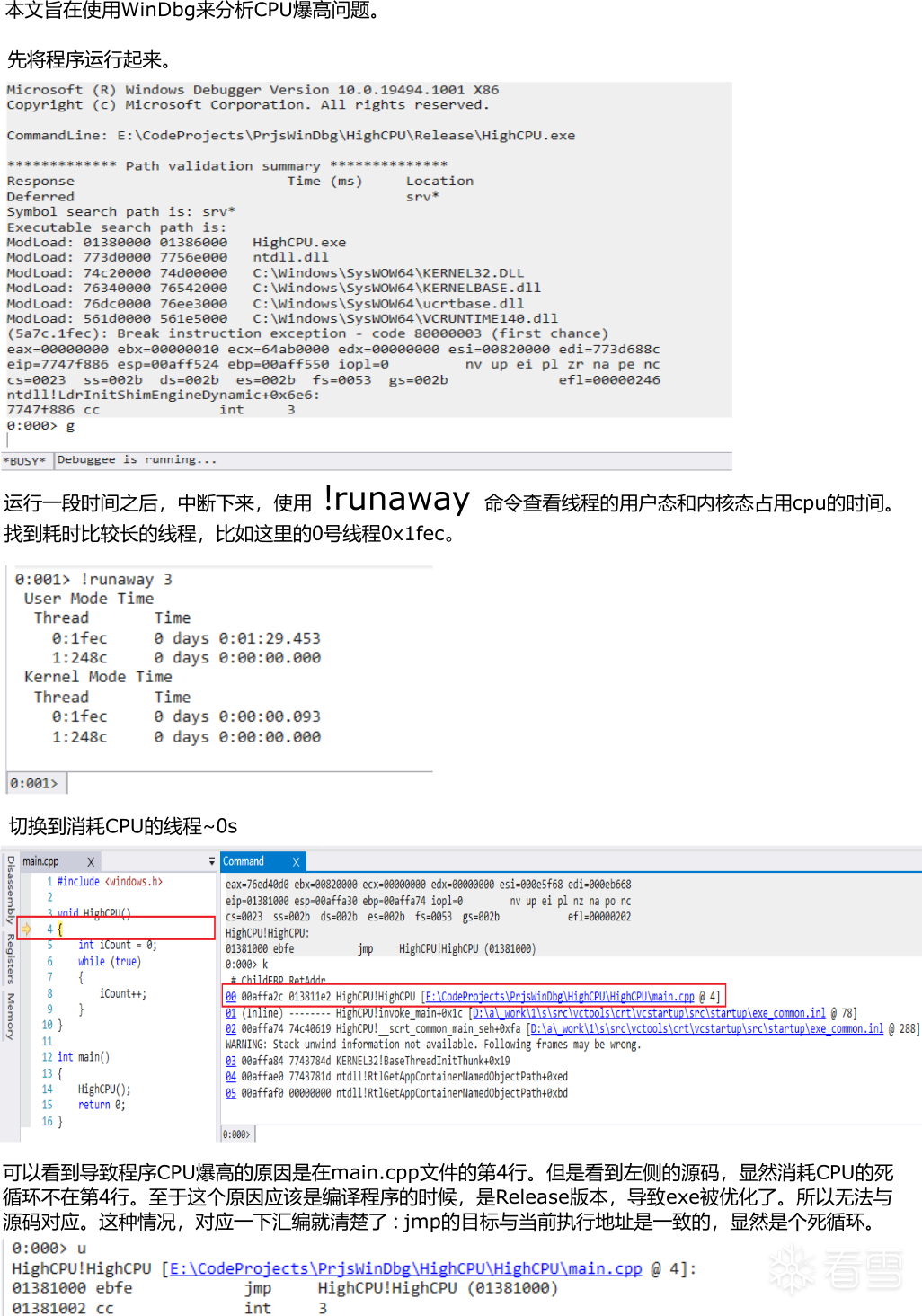Select 'ntdll!LdrInitShimEngineDynamic+0x6e6:' text
The height and width of the screenshot is (1316, 922).
tap(163, 396)
